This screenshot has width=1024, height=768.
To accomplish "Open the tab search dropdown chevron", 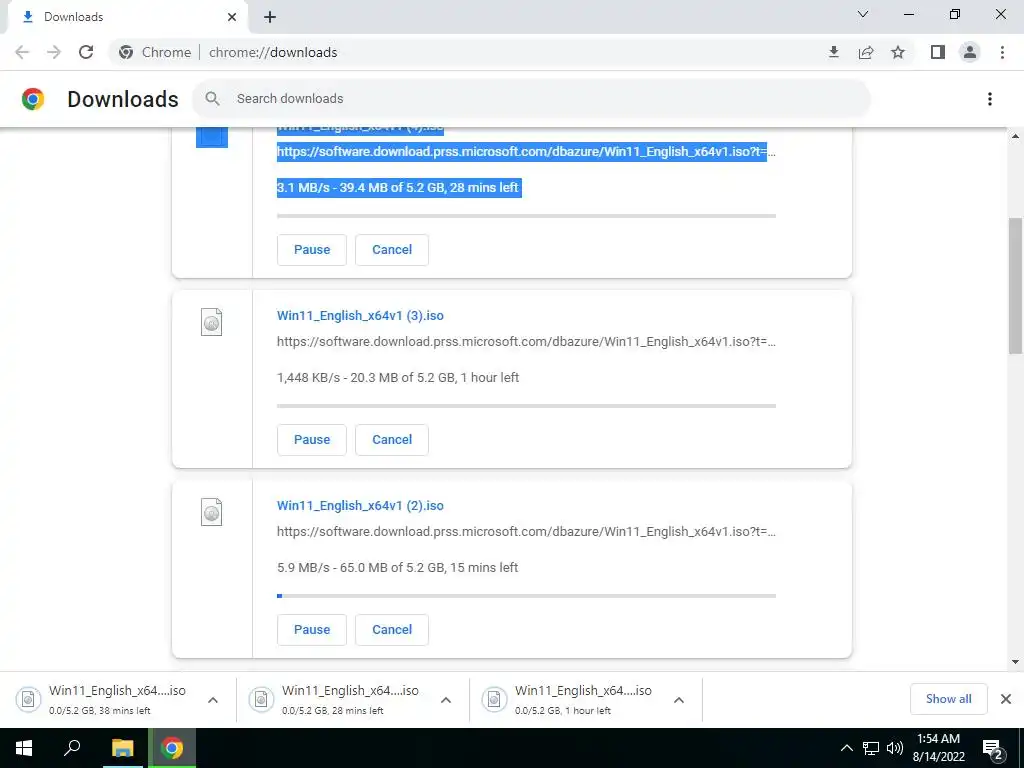I will point(863,14).
